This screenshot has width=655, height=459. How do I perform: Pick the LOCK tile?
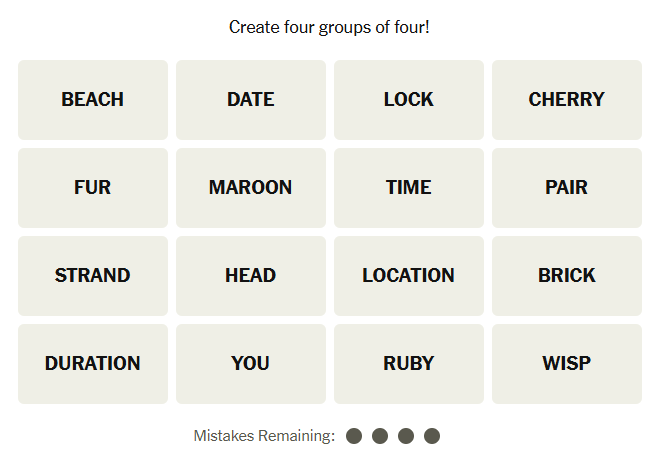(409, 100)
